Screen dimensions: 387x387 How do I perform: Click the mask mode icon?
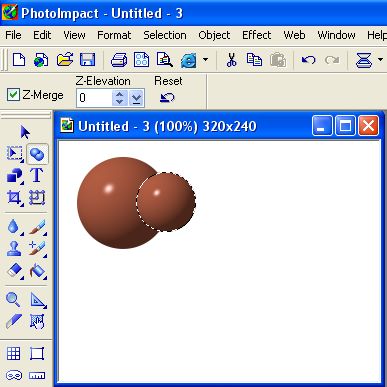click(14, 375)
